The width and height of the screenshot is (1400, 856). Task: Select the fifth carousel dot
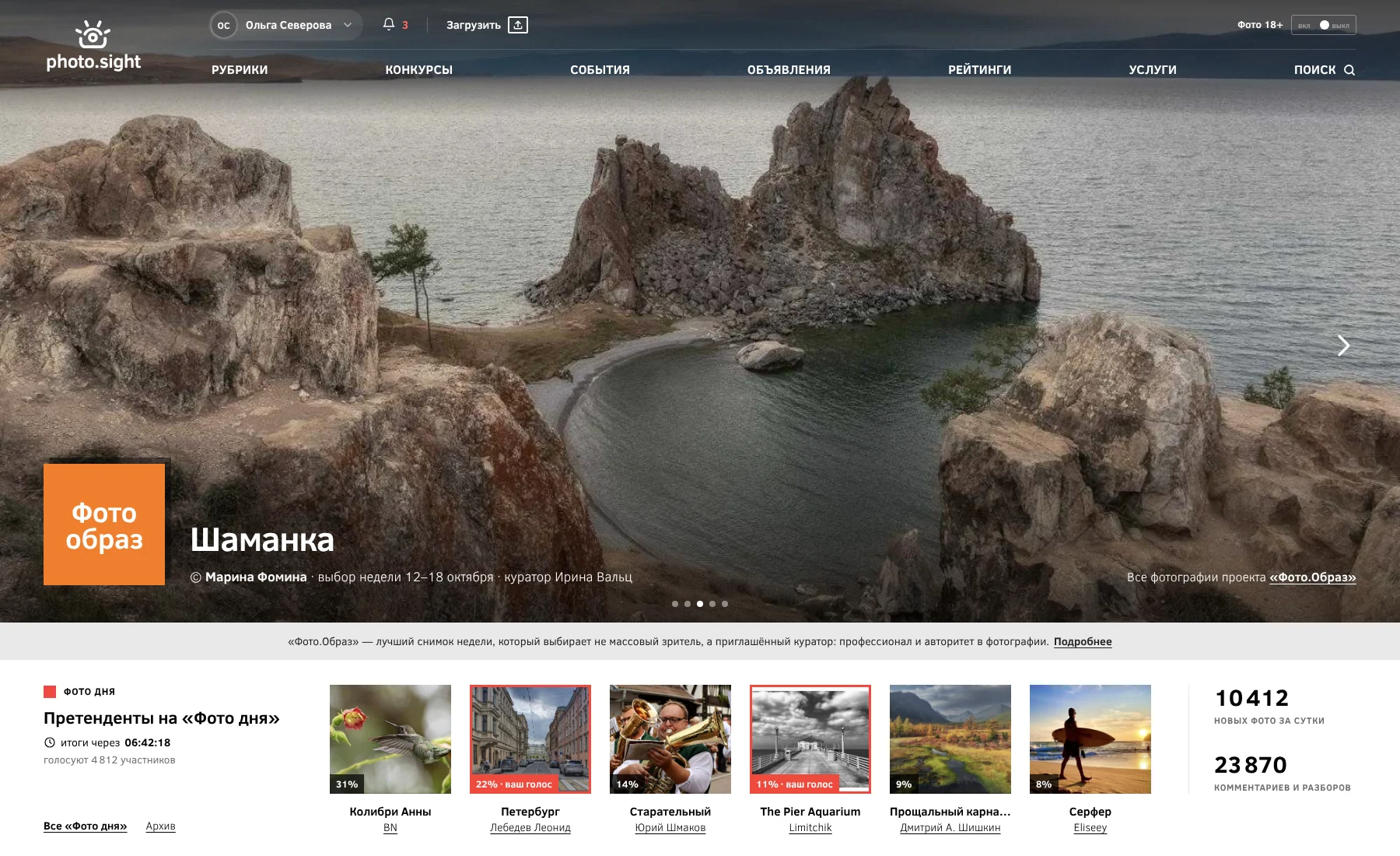[725, 604]
